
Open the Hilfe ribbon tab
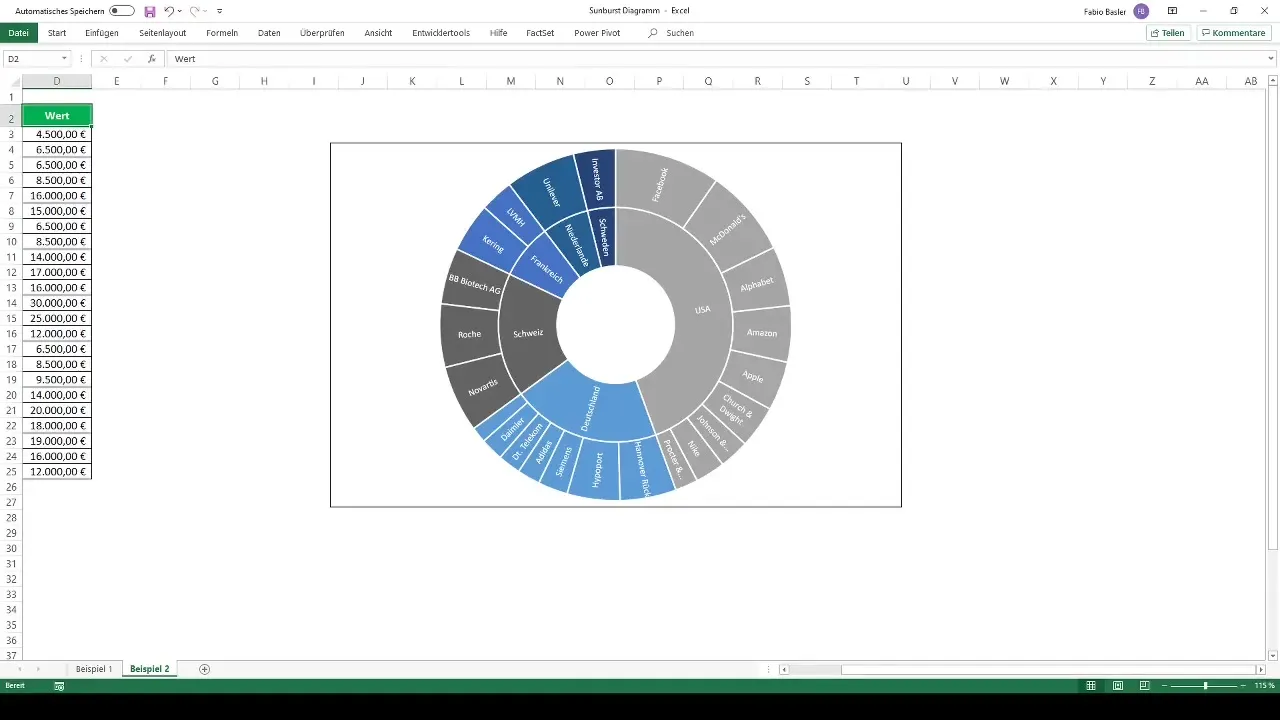[498, 33]
